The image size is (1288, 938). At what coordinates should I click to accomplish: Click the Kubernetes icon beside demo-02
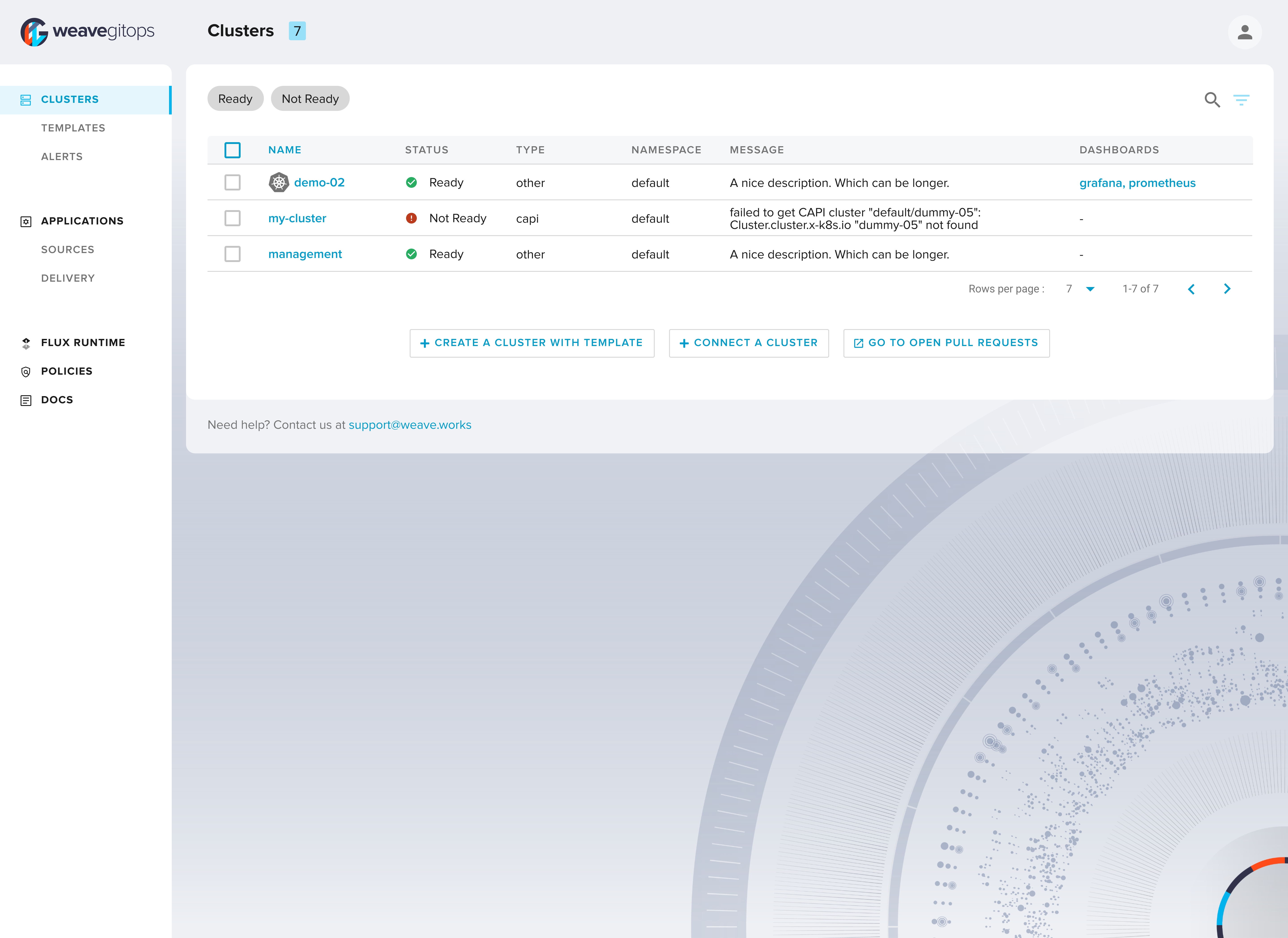coord(279,182)
